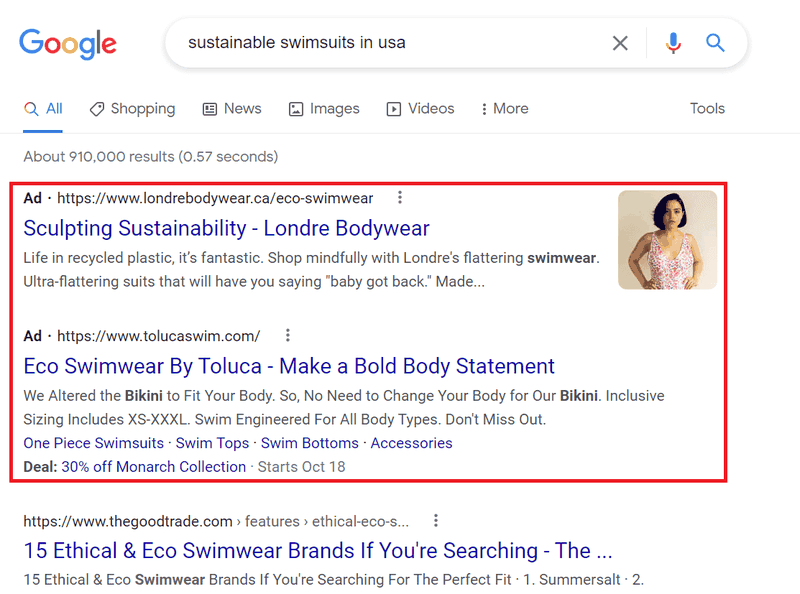Open search Tools

tap(707, 109)
